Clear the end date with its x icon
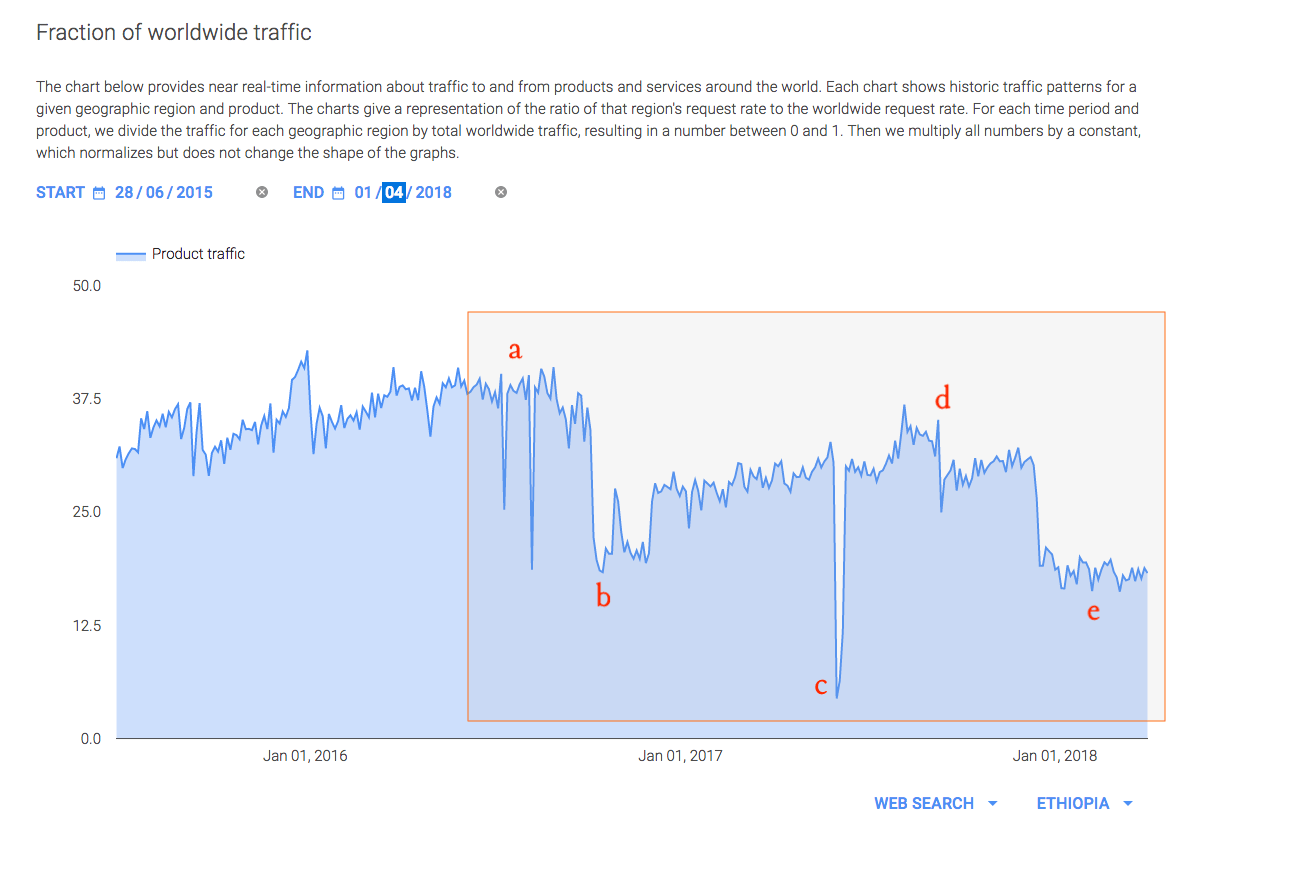Image resolution: width=1296 pixels, height=870 pixels. tap(501, 193)
